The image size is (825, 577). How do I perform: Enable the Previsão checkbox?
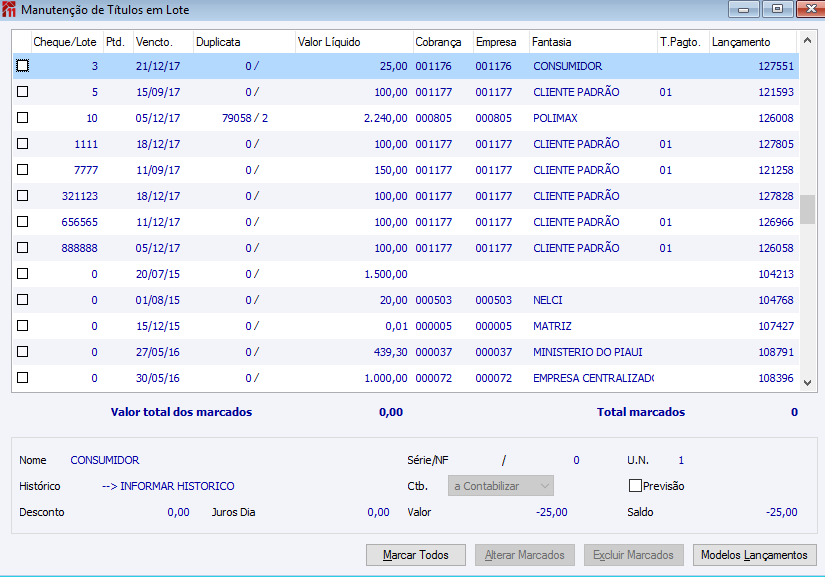pyautogui.click(x=635, y=485)
